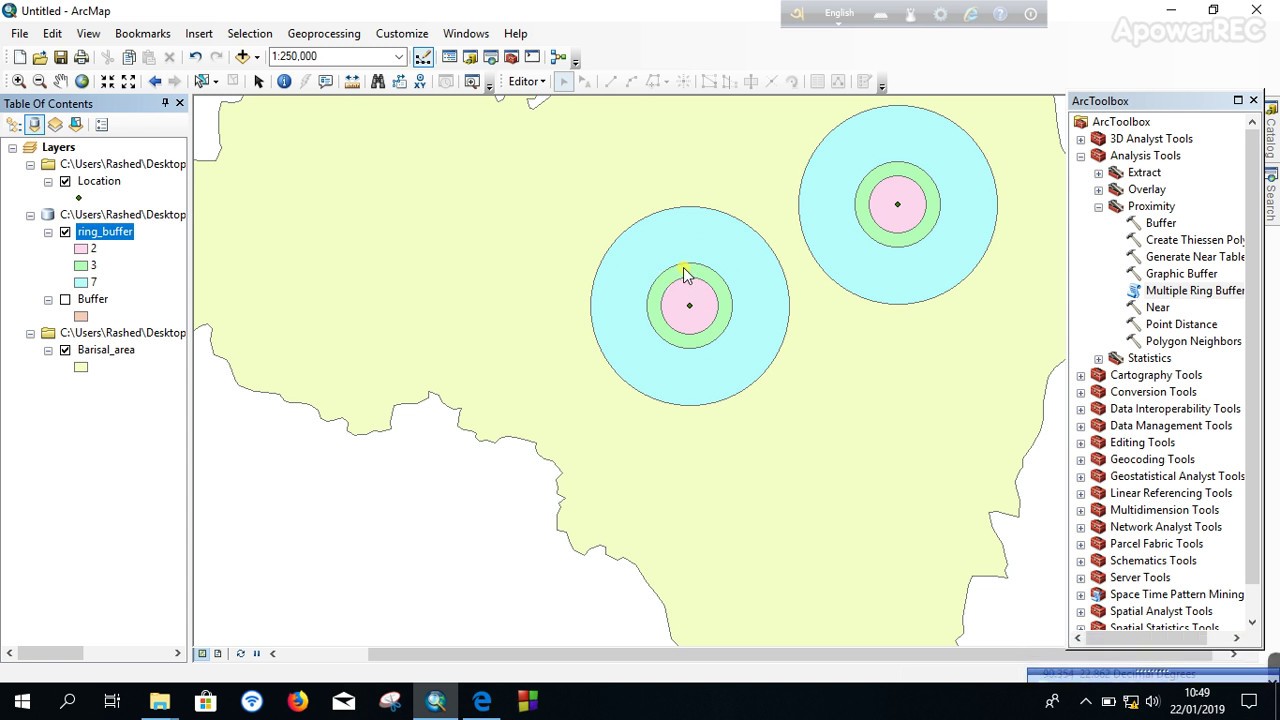Select the Identify tool
Viewport: 1280px width, 720px height.
284,82
